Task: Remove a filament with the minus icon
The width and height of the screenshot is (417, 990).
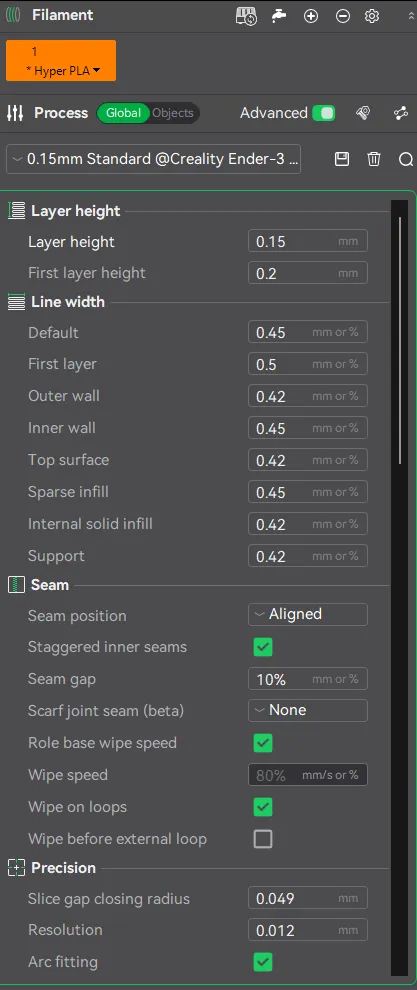Action: 342,16
